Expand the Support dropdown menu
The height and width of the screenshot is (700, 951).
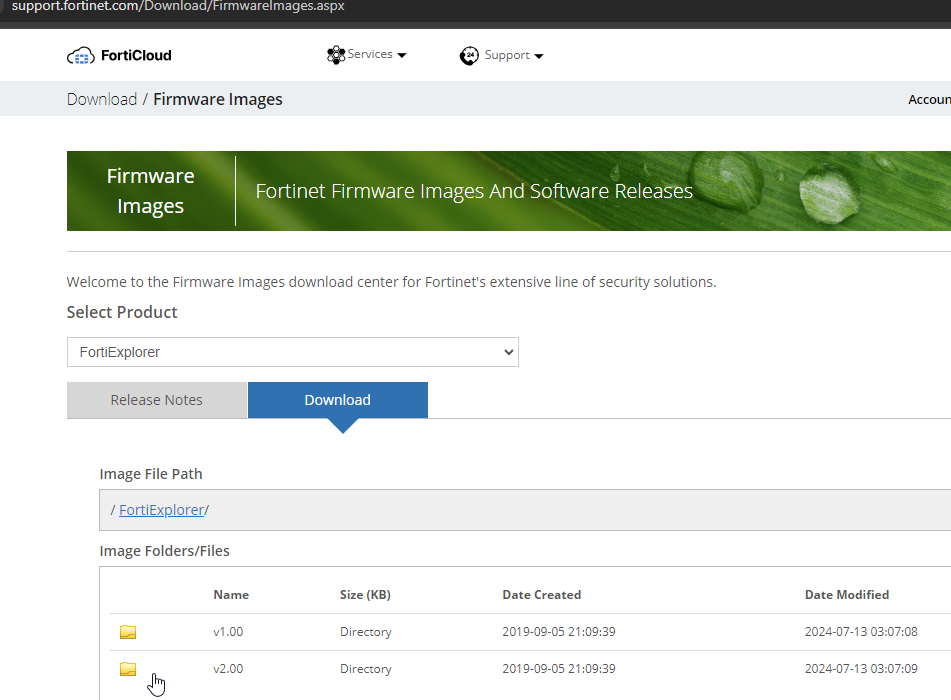502,55
